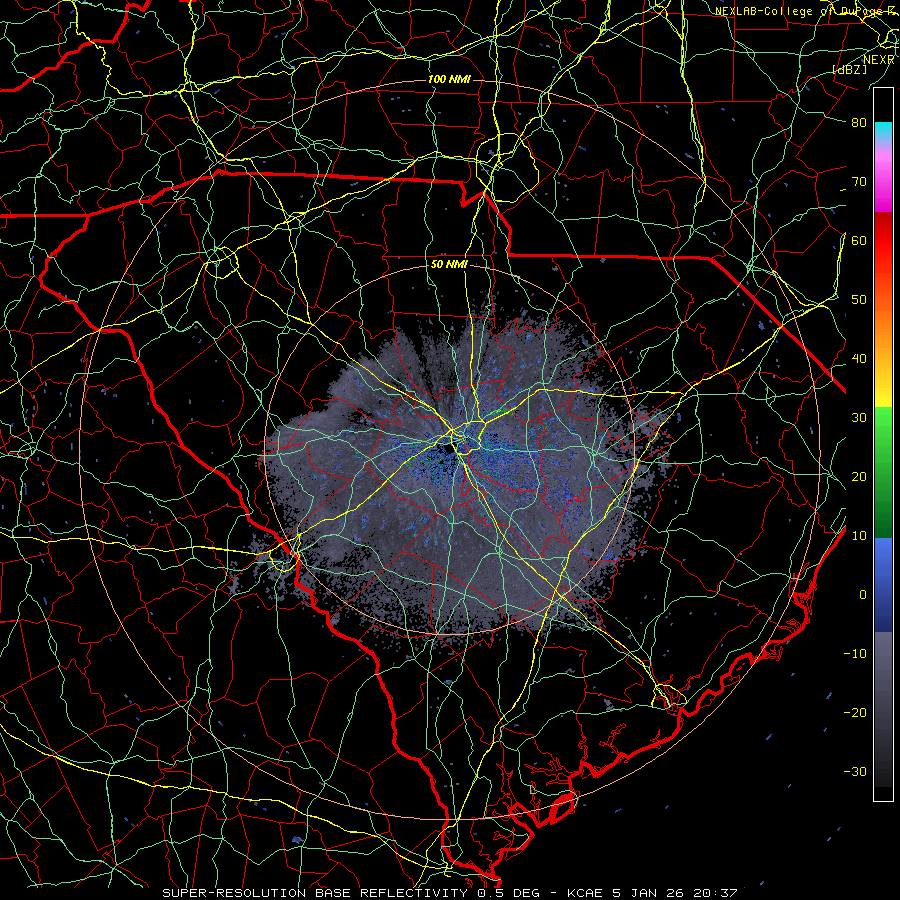Select the 70 value on the dBZ scale
Image resolution: width=900 pixels, height=900 pixels.
click(x=859, y=181)
